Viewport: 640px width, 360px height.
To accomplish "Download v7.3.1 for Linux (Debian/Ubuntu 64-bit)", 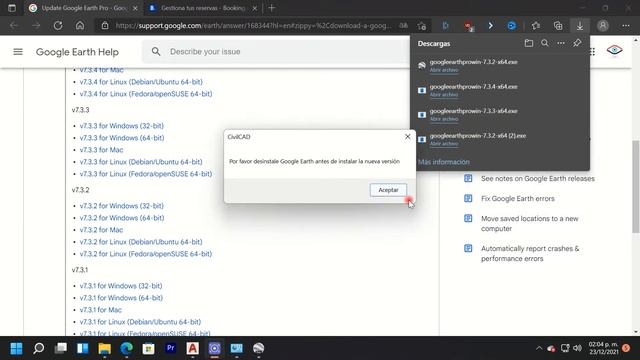I will (140, 322).
